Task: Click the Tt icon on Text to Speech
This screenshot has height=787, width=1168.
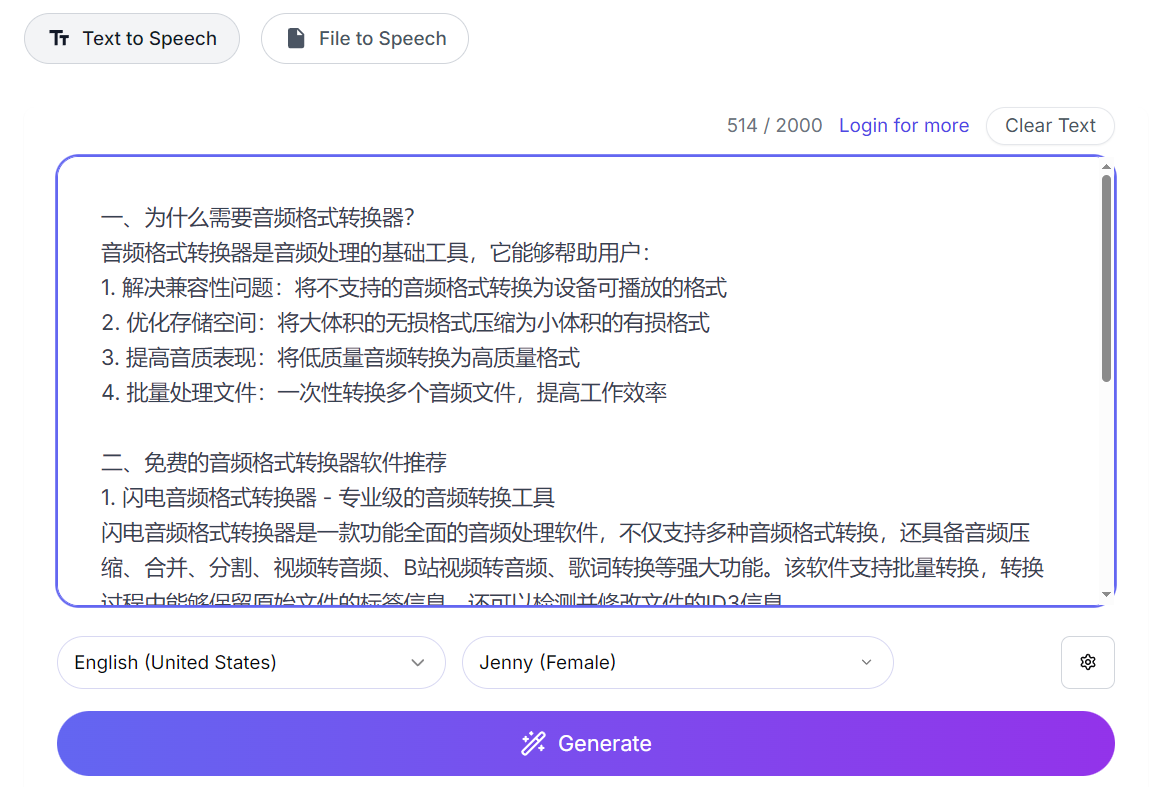Action: tap(60, 39)
